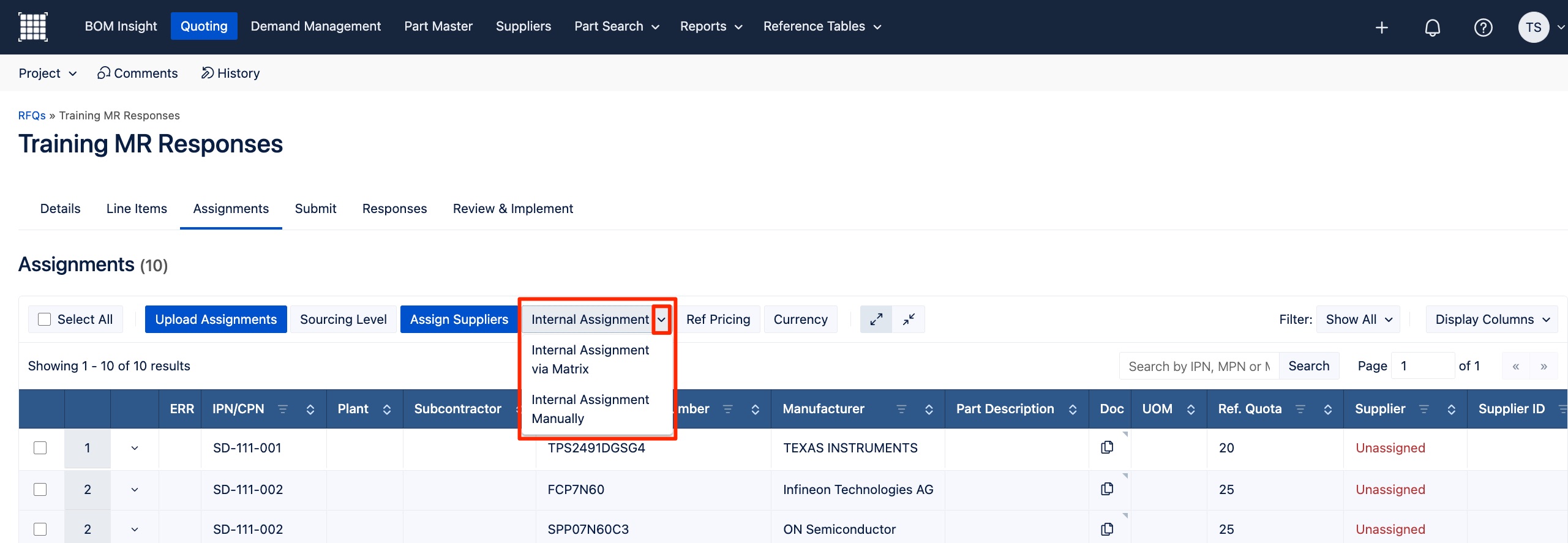This screenshot has width=1568, height=543.
Task: Follow the RFQs breadcrumb link
Action: (x=32, y=116)
